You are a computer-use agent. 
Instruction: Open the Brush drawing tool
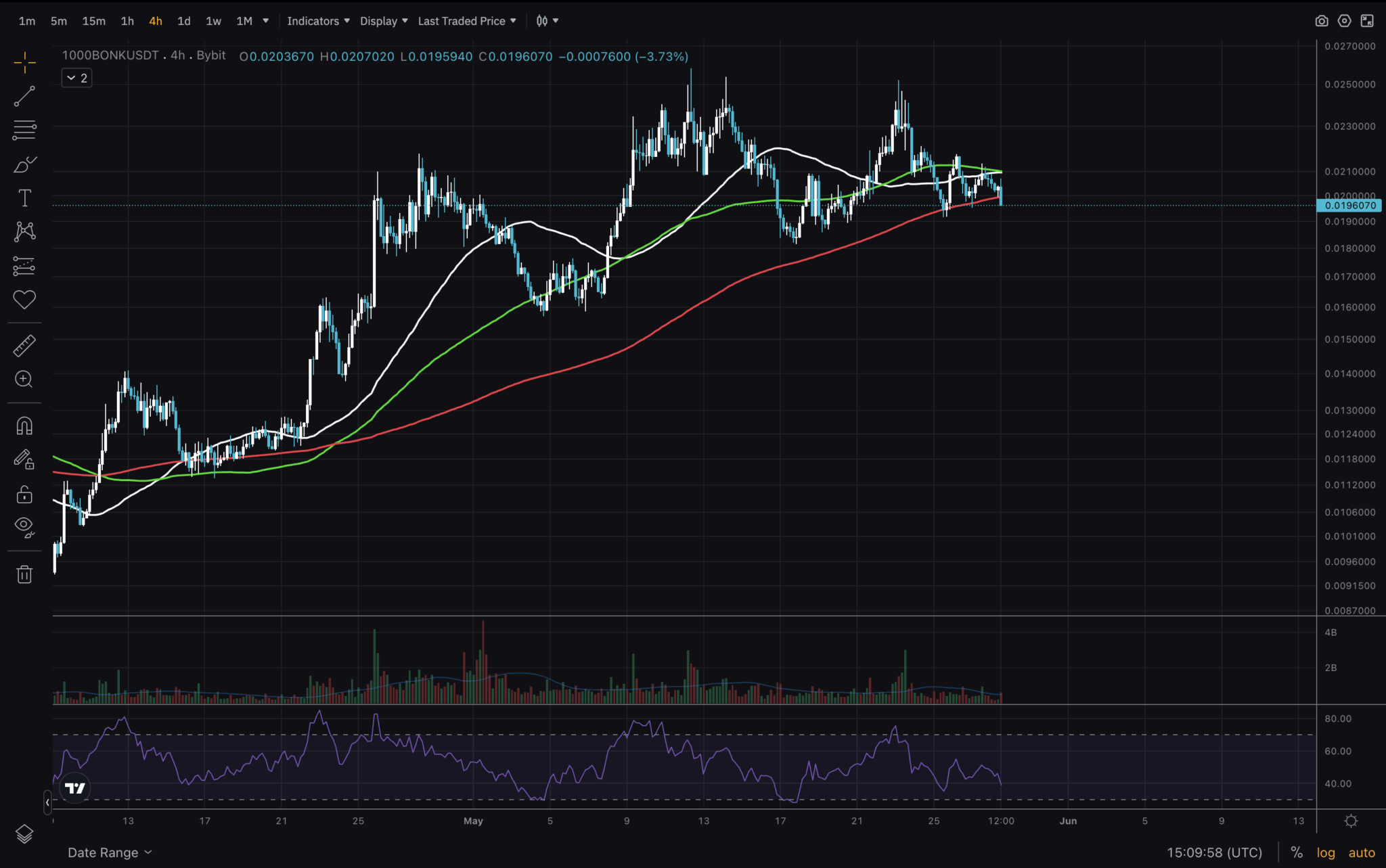tap(25, 164)
